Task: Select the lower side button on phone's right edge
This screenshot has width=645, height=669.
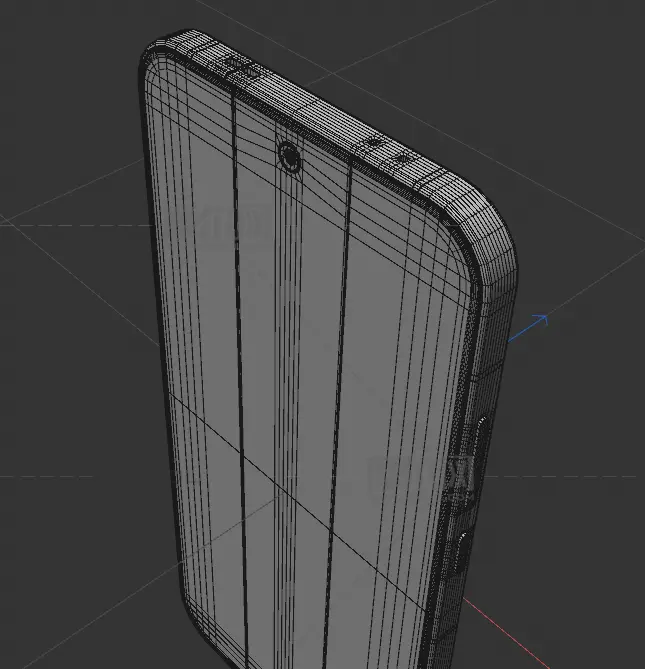Action: click(465, 554)
